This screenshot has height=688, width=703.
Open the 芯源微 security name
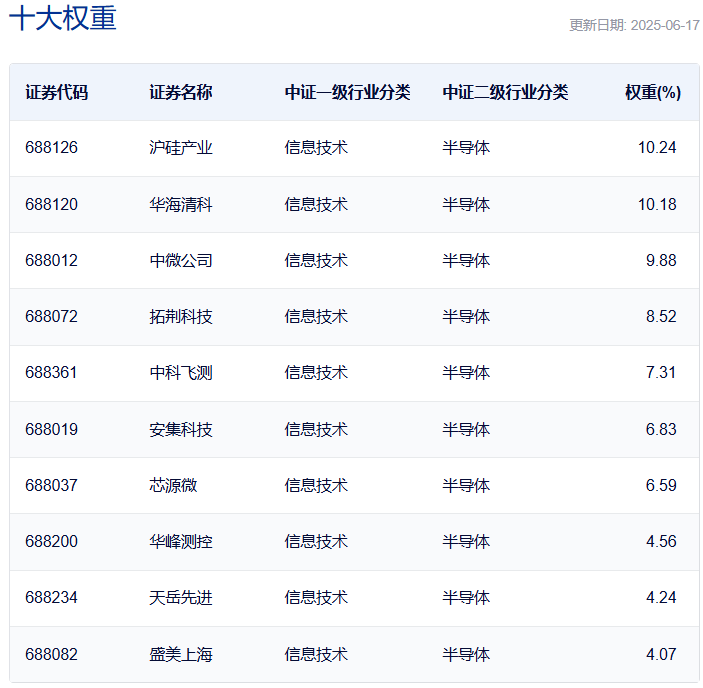173,485
